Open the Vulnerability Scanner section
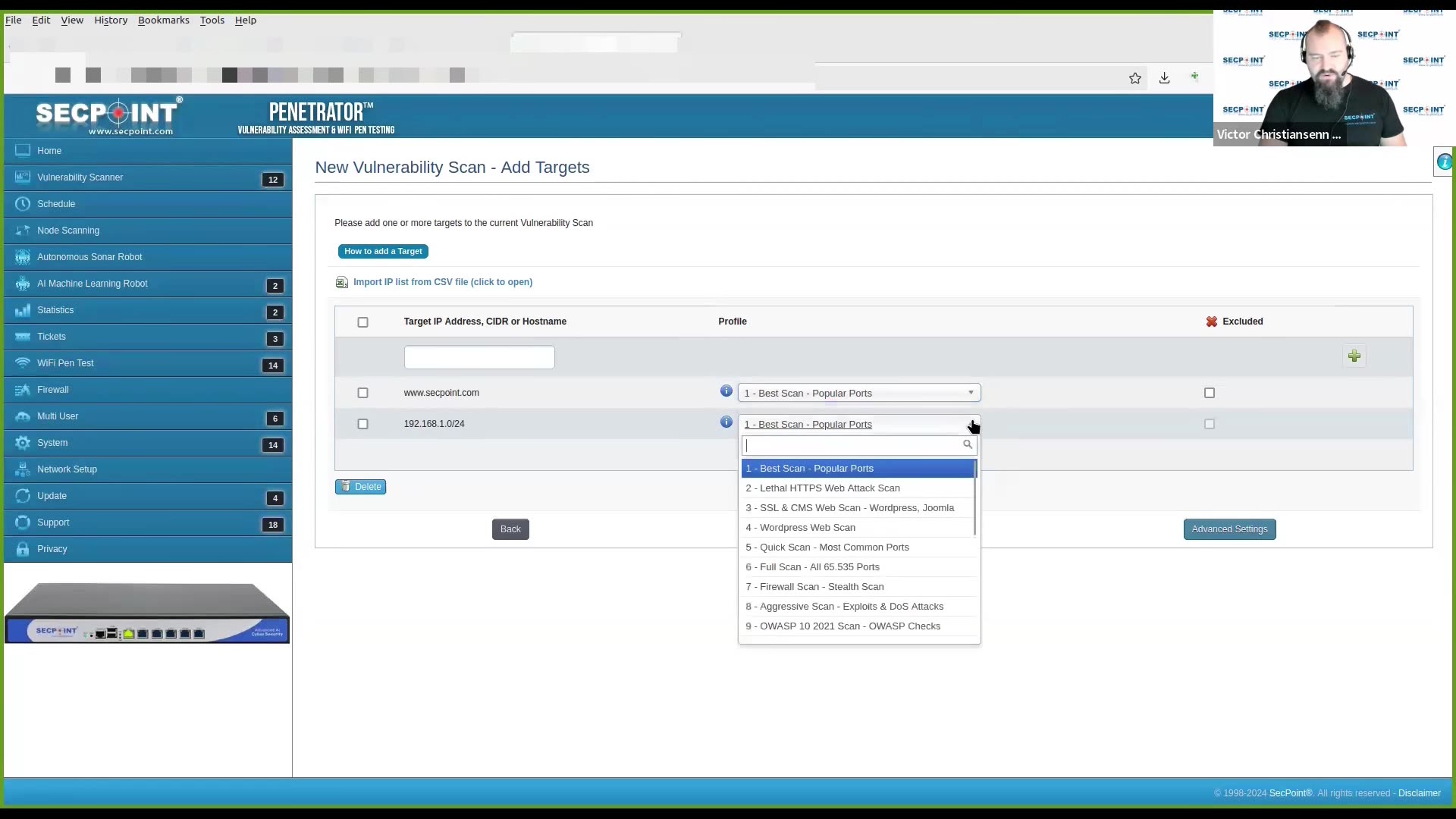Screen dimensions: 1456x819 coord(79,177)
